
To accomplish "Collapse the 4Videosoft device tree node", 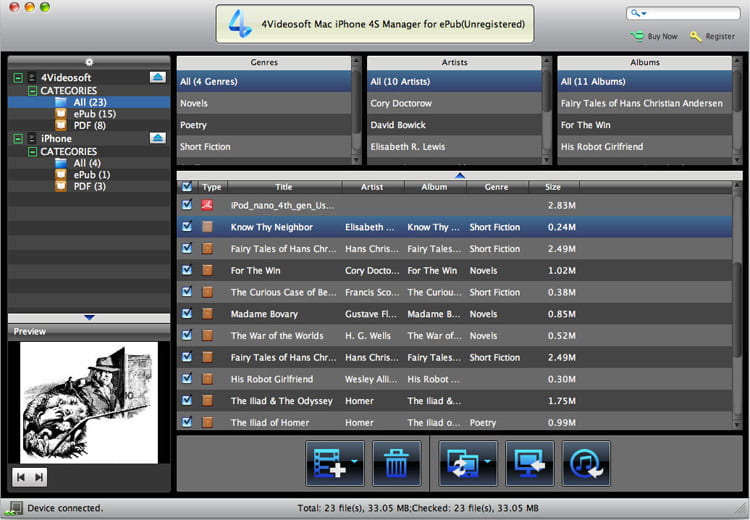I will [x=18, y=77].
